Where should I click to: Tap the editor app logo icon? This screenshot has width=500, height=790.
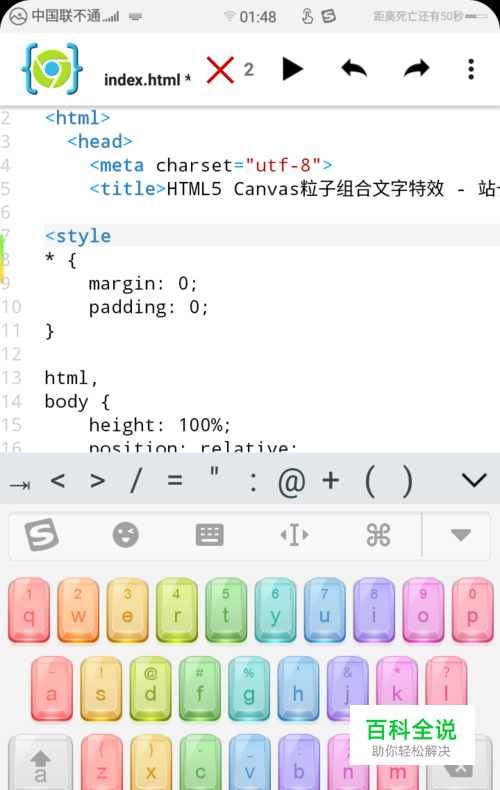click(52, 69)
